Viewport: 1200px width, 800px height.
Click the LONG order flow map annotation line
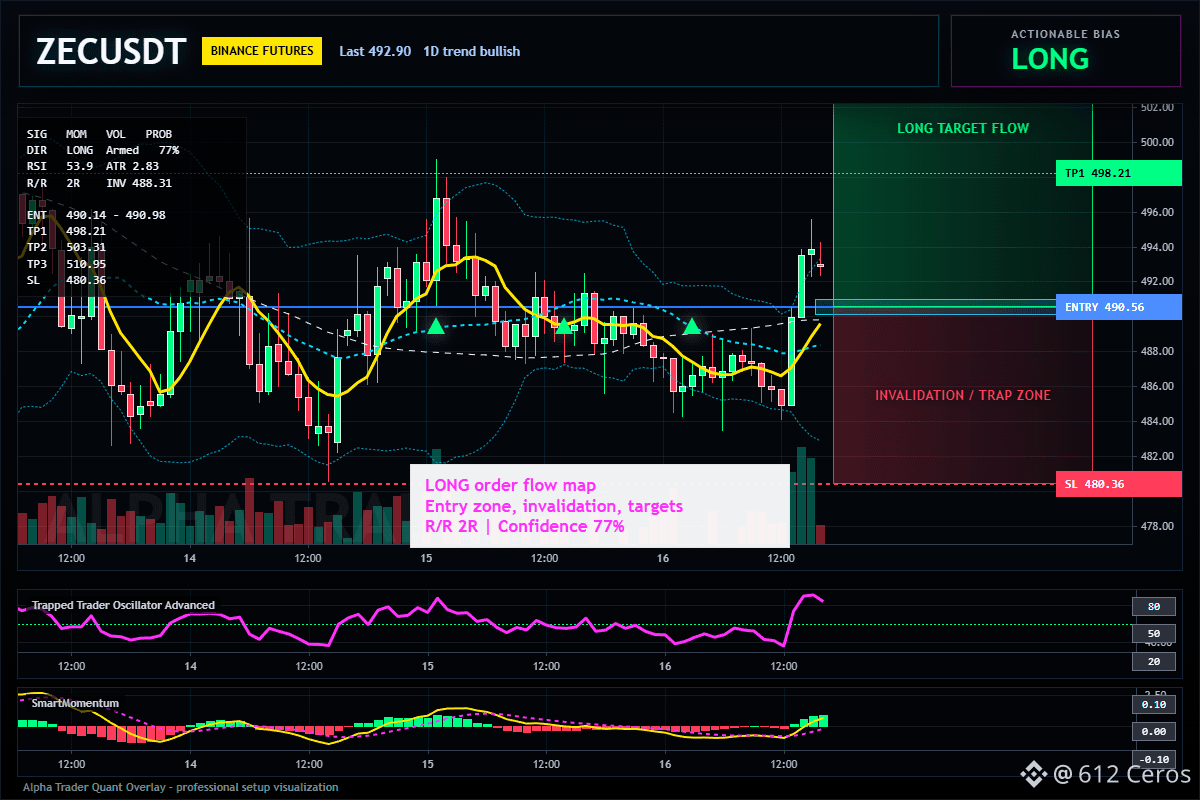(x=510, y=486)
